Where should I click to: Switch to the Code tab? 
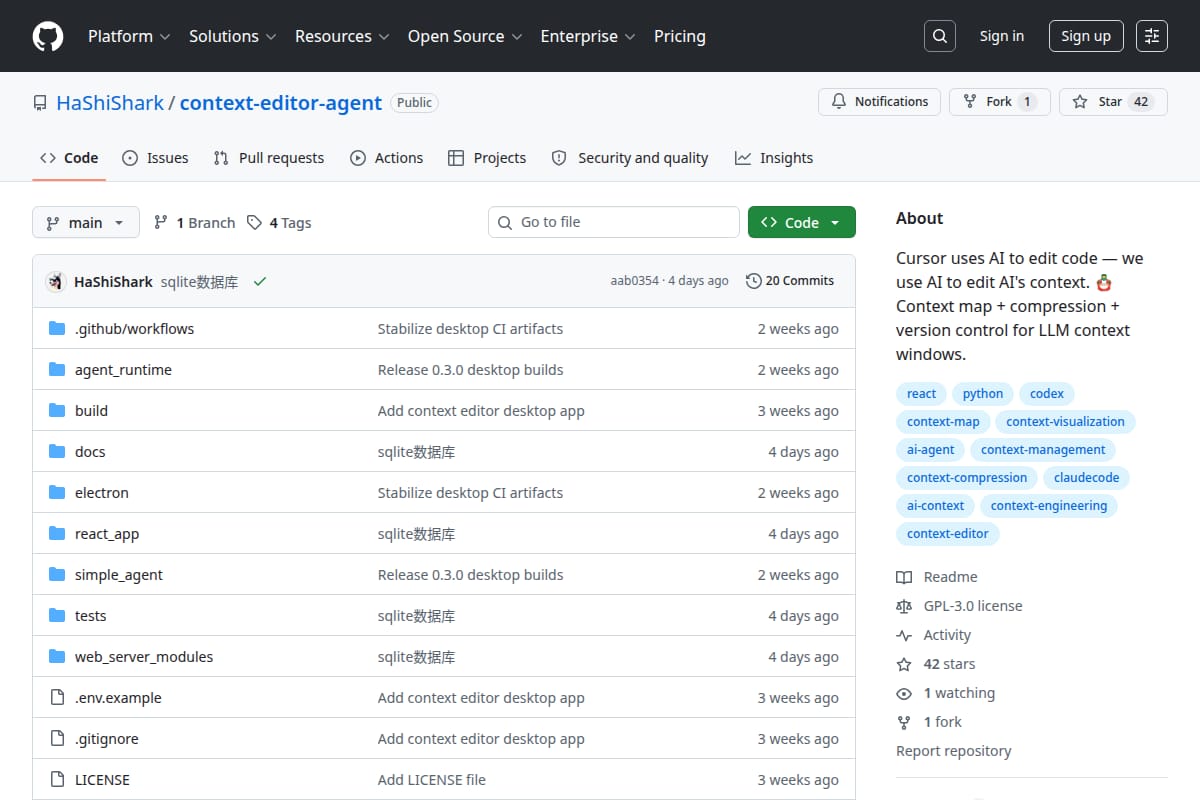(69, 158)
